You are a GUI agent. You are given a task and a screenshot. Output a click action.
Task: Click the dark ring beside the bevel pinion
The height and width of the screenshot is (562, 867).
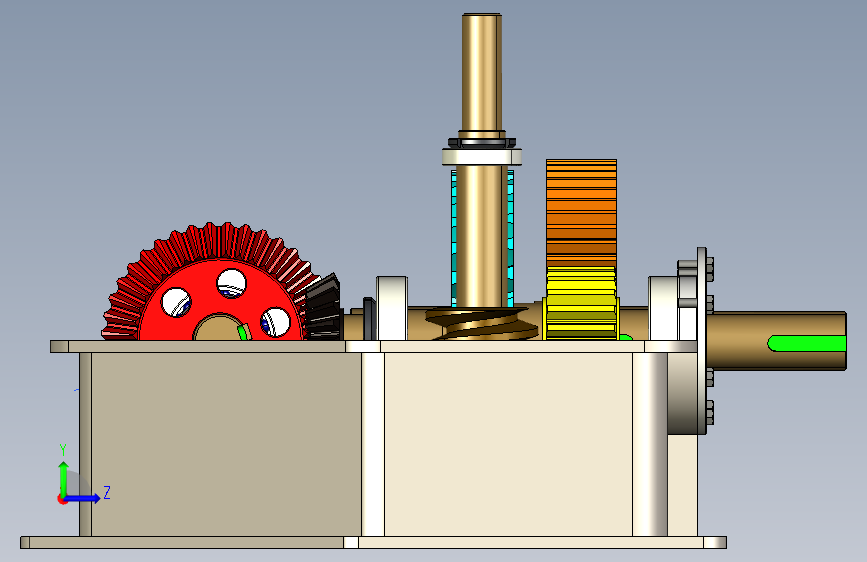(369, 319)
